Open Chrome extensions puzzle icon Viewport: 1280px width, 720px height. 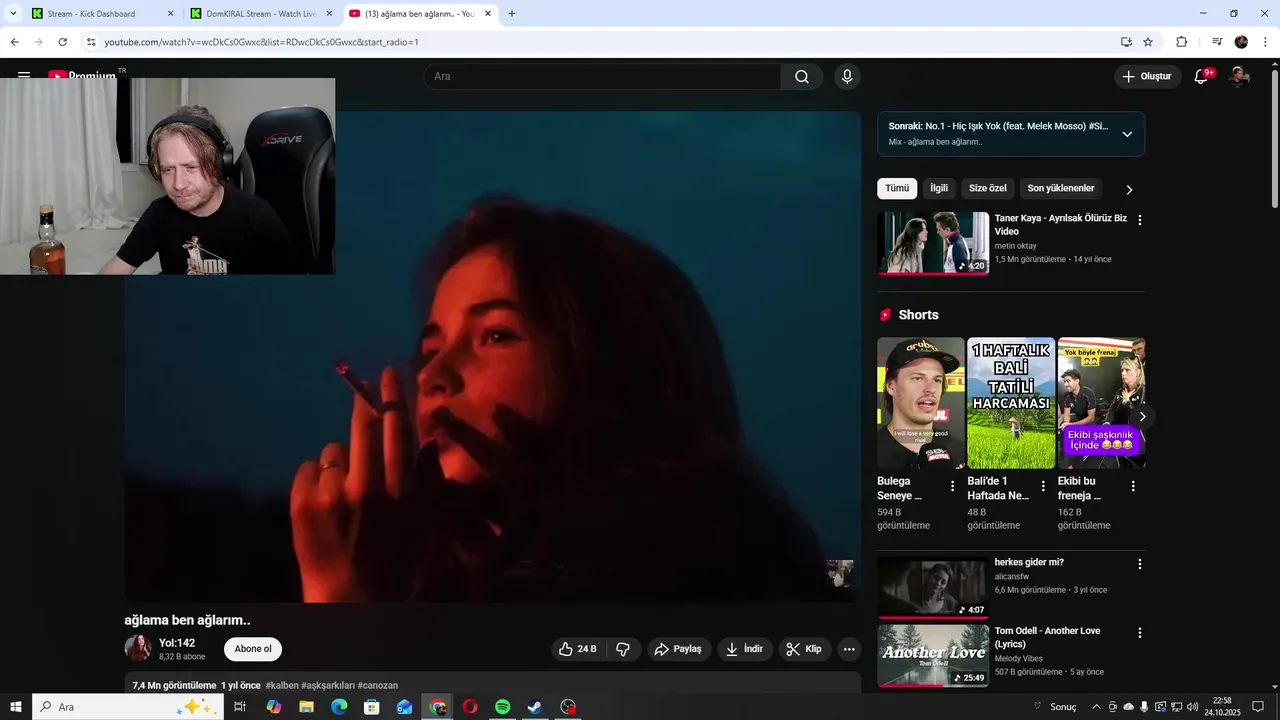click(x=1182, y=42)
